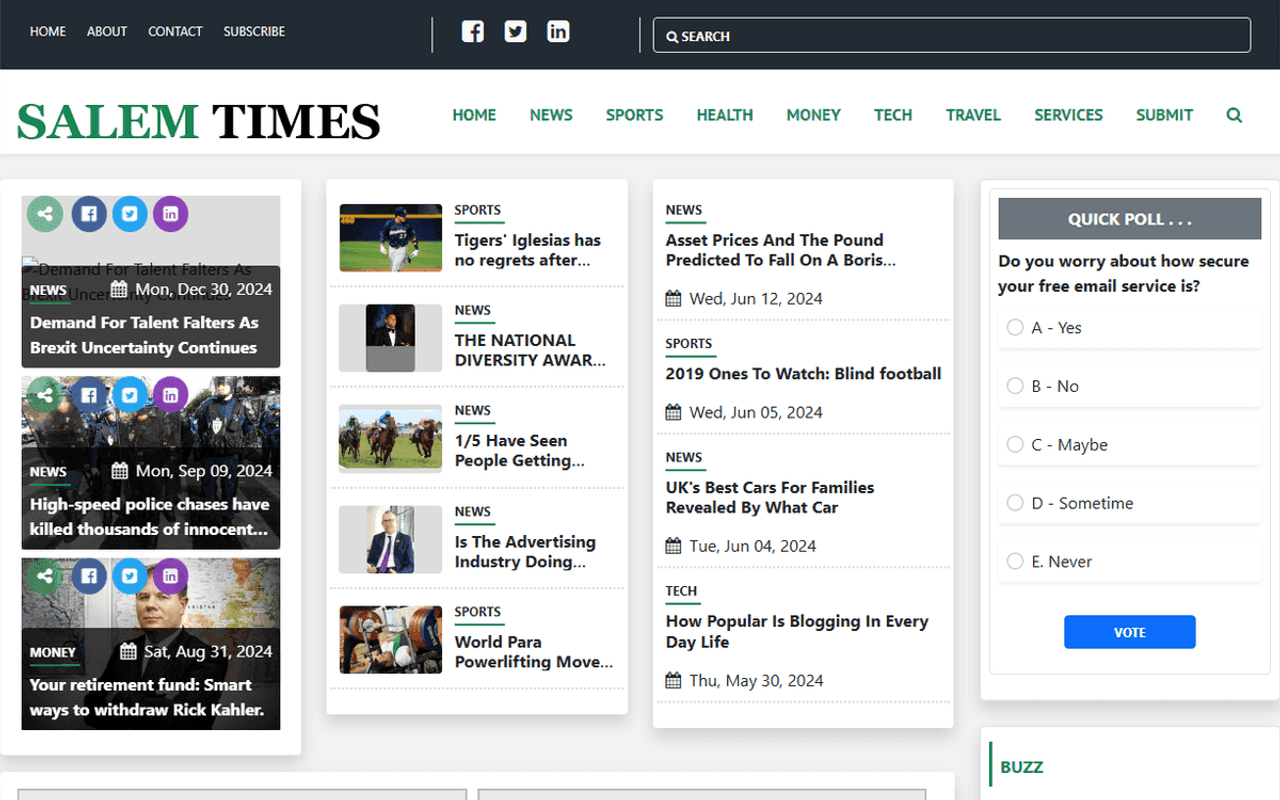Go to the Tech section in navigation
The image size is (1280, 800).
pyautogui.click(x=892, y=115)
